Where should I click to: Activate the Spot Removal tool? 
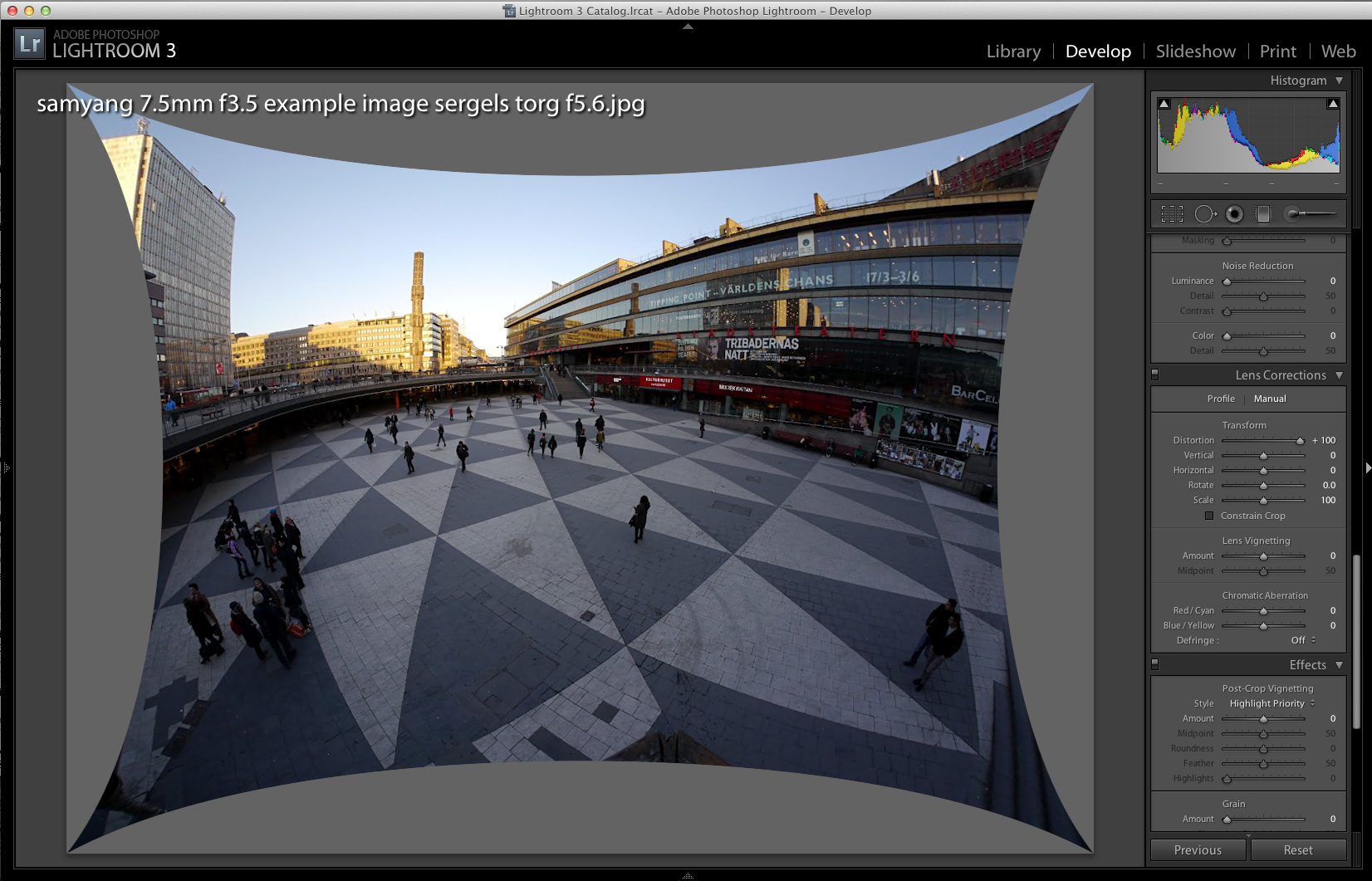click(x=1205, y=214)
